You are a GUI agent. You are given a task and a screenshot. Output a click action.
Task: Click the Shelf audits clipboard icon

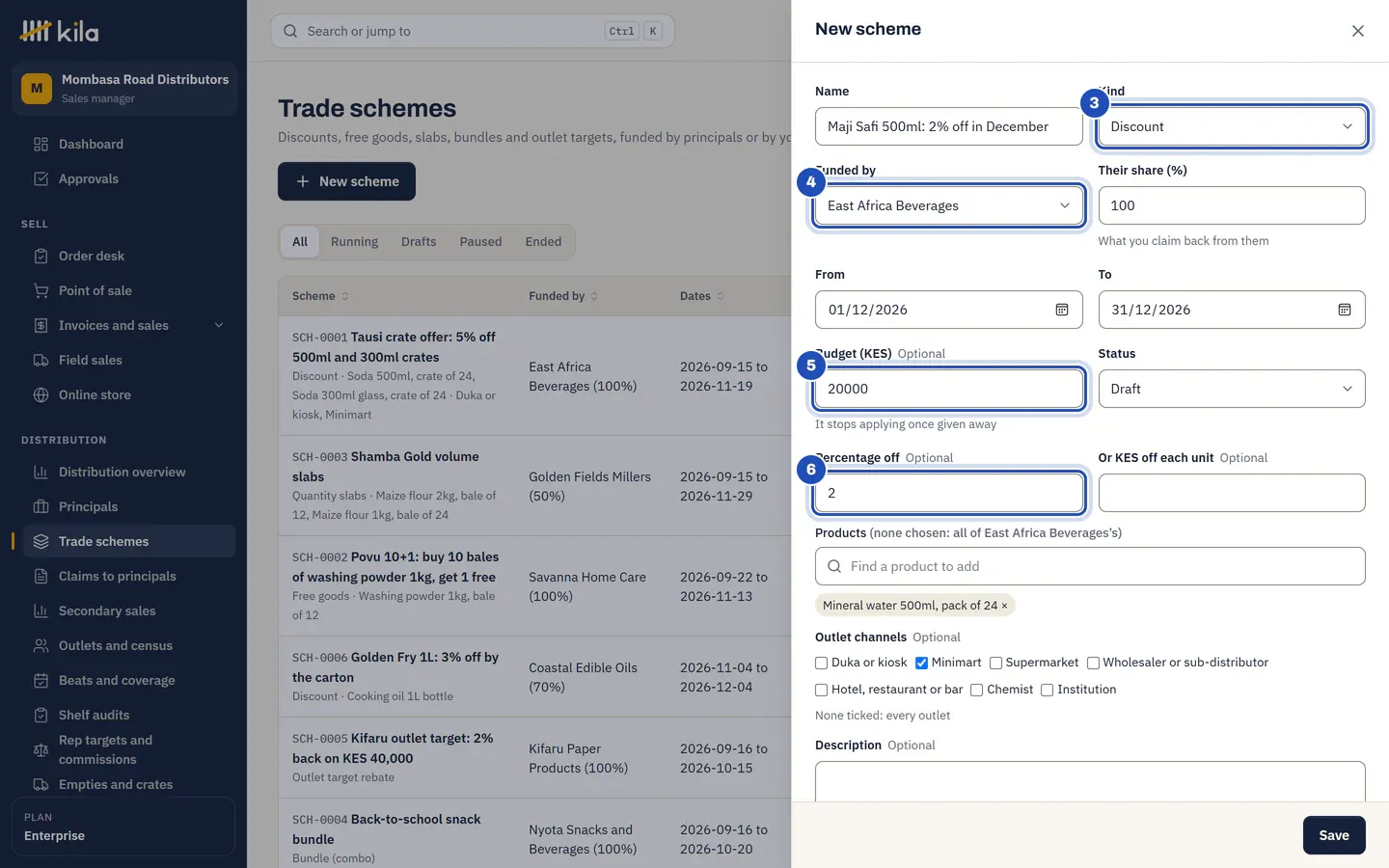41,715
